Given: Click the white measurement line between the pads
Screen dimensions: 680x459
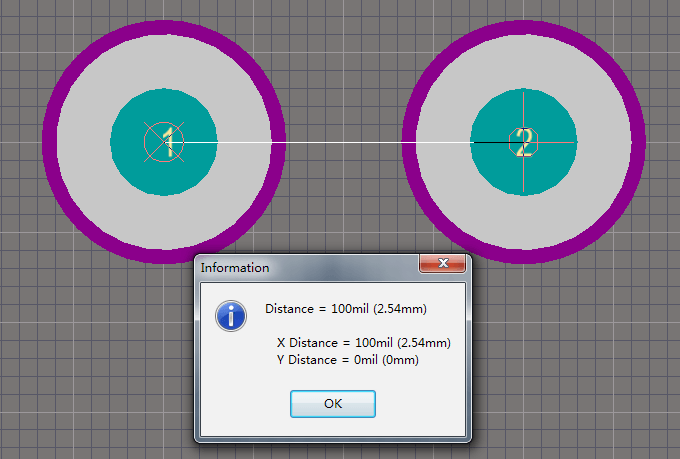Looking at the screenshot, I should tap(340, 142).
